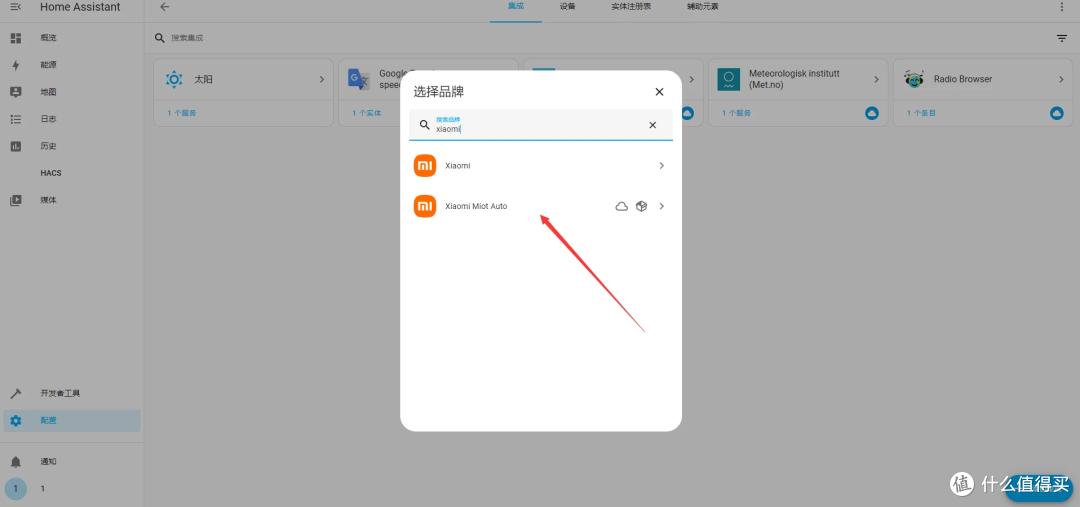This screenshot has width=1080, height=507.
Task: Open the top-right three-dot overflow menu
Action: pyautogui.click(x=1061, y=7)
